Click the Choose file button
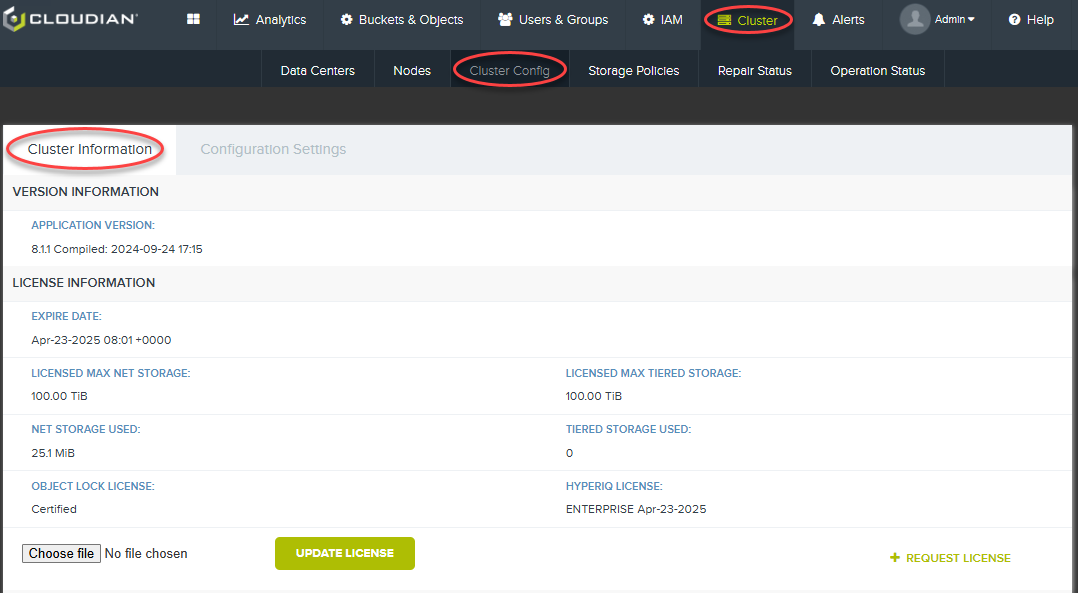Image resolution: width=1078 pixels, height=593 pixels. coord(61,553)
